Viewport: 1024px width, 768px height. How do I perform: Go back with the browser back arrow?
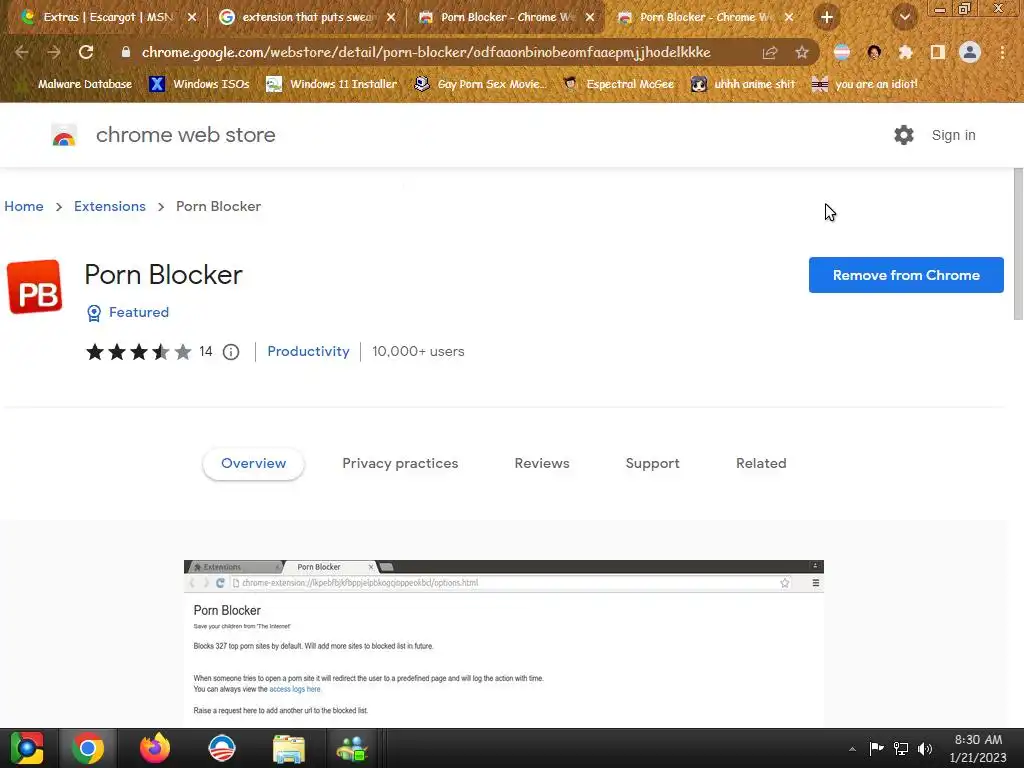coord(22,52)
